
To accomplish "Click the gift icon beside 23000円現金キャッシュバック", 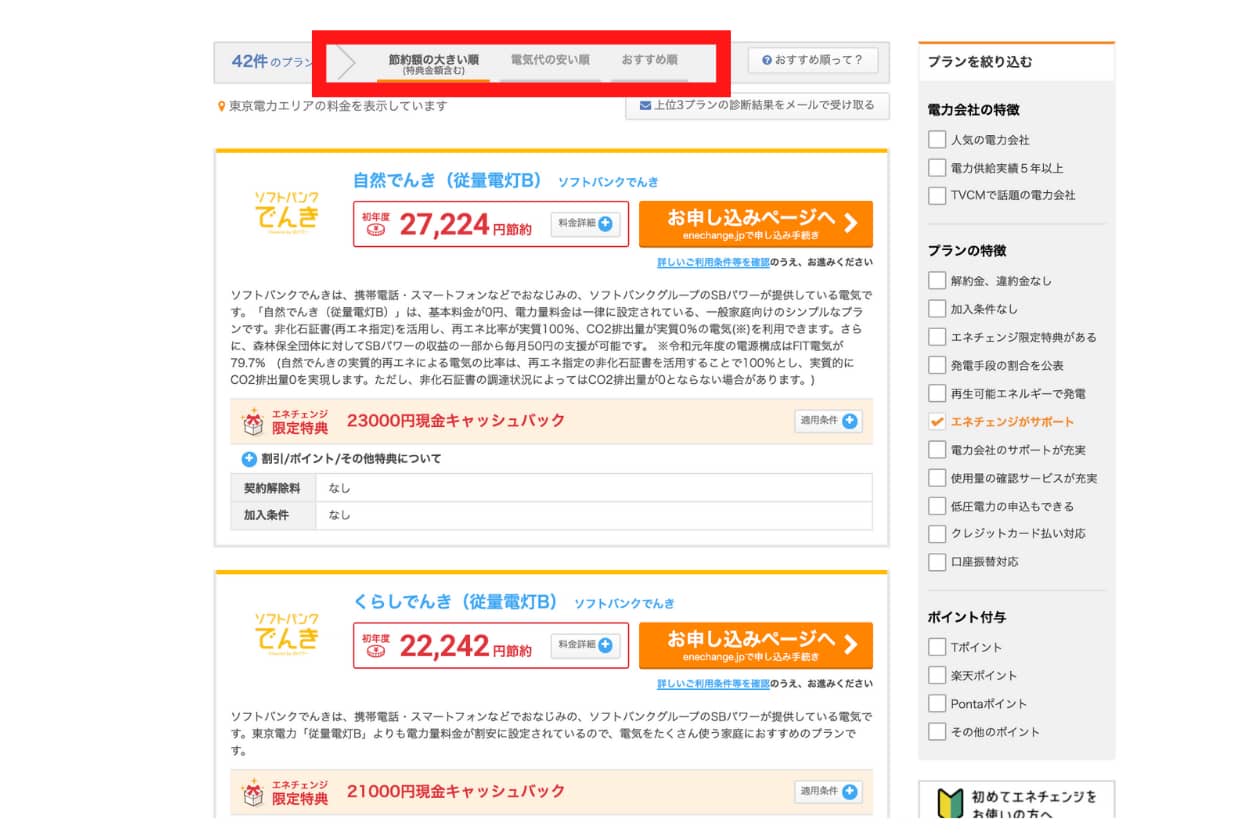I will tap(254, 422).
